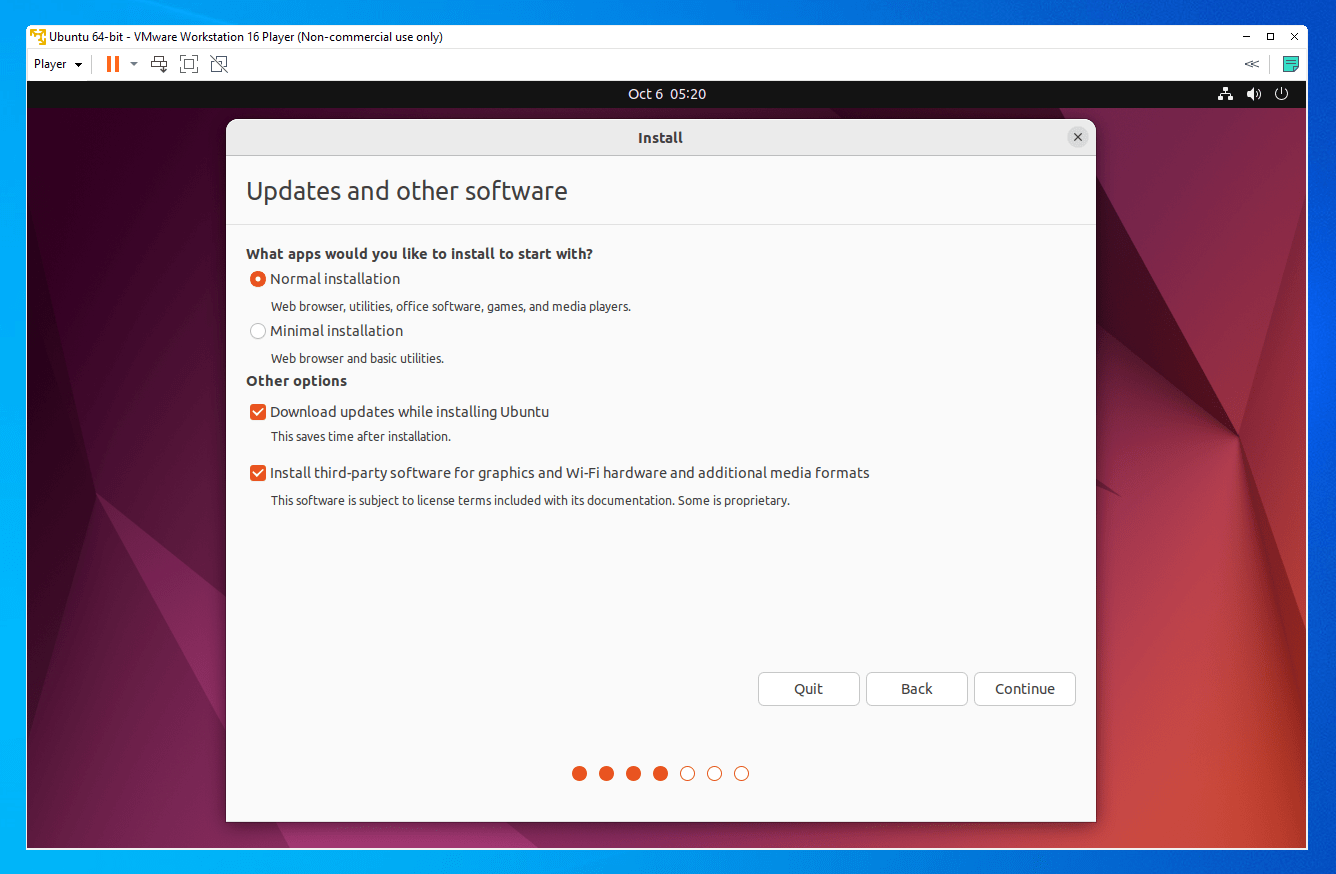The image size is (1336, 874).
Task: Click the Continue button
Action: click(x=1025, y=689)
